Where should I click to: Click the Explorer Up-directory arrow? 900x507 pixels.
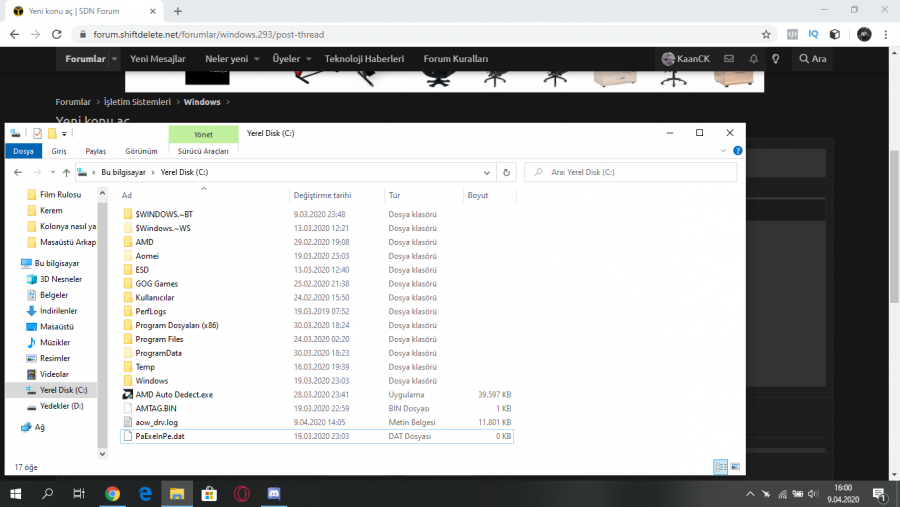(x=66, y=172)
